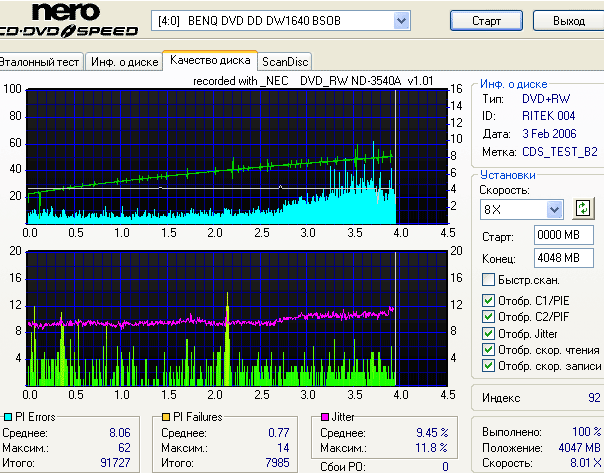Click the Конец 4048 MB input field
The height and width of the screenshot is (473, 604).
[x=564, y=258]
